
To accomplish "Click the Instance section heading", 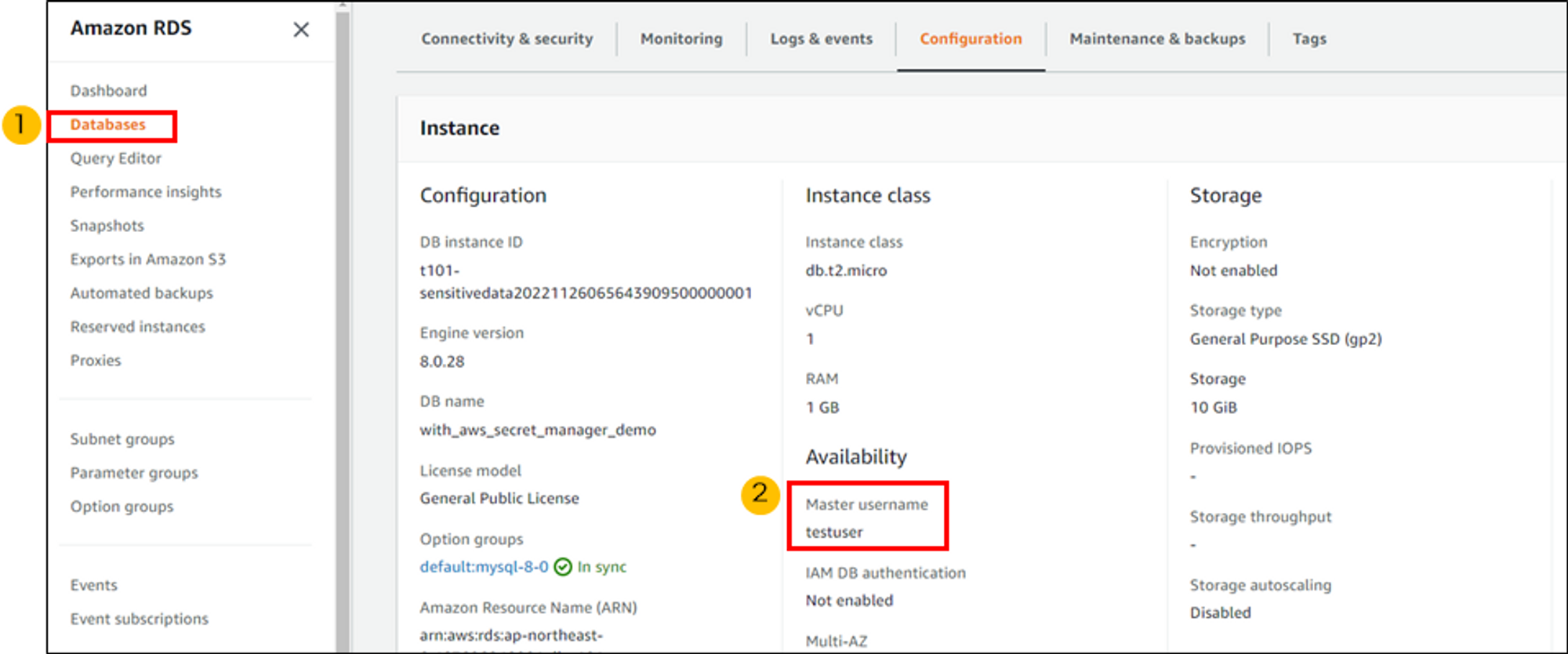I will click(x=459, y=128).
